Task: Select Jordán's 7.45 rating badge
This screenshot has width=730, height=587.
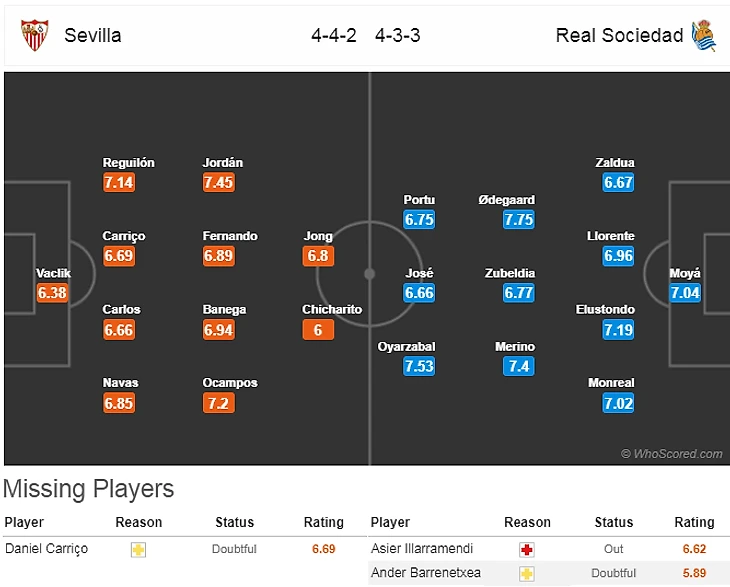Action: tap(218, 183)
